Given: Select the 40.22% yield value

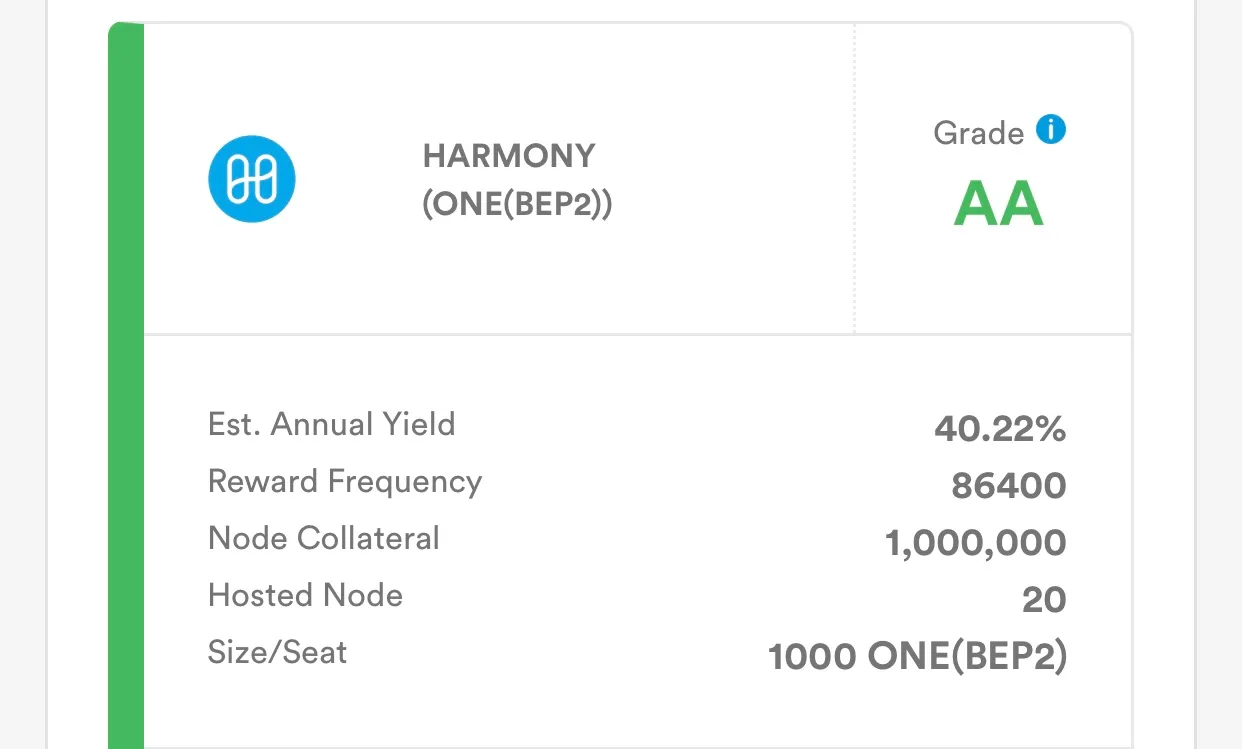Looking at the screenshot, I should click(x=1000, y=429).
